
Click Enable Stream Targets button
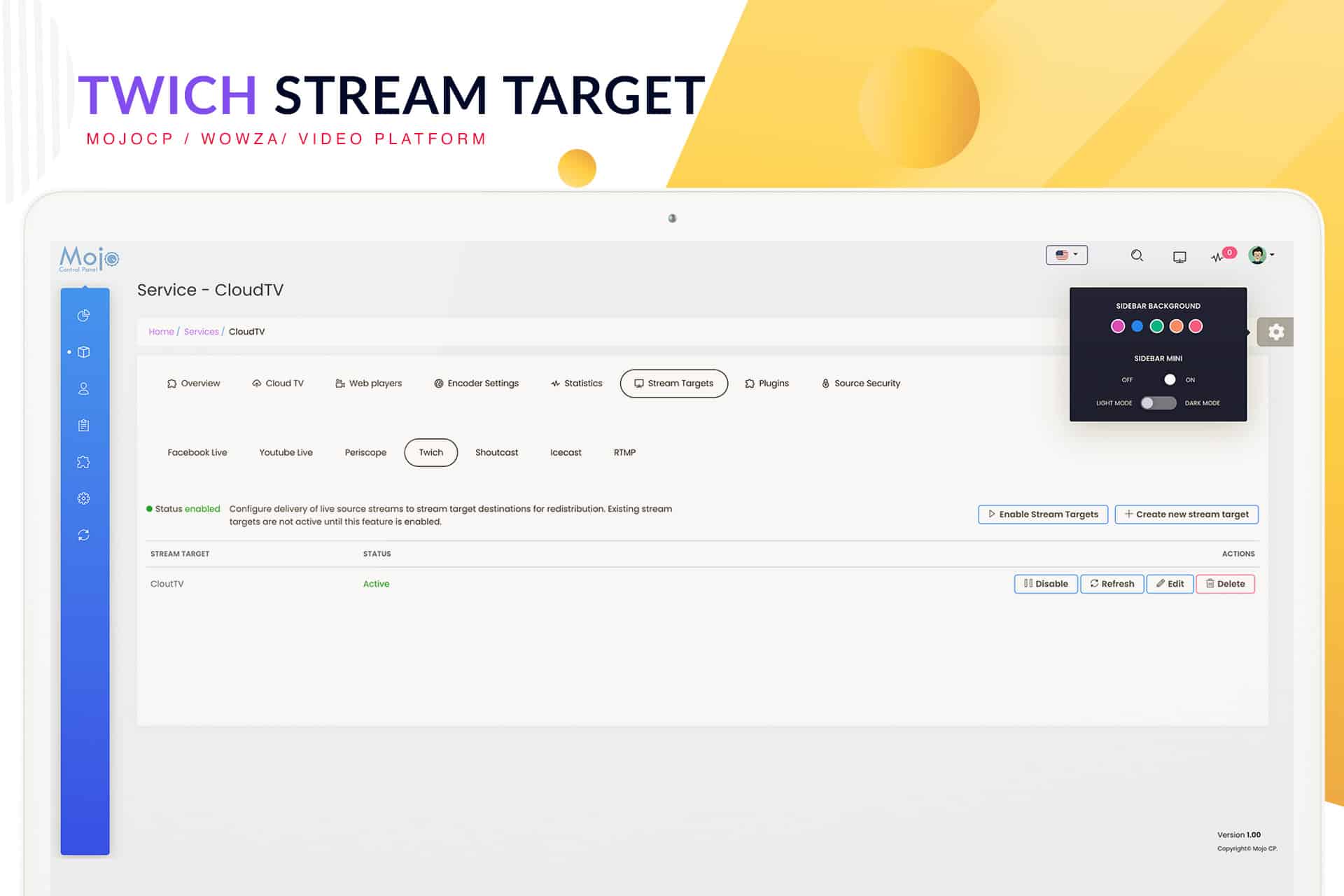pos(1043,514)
